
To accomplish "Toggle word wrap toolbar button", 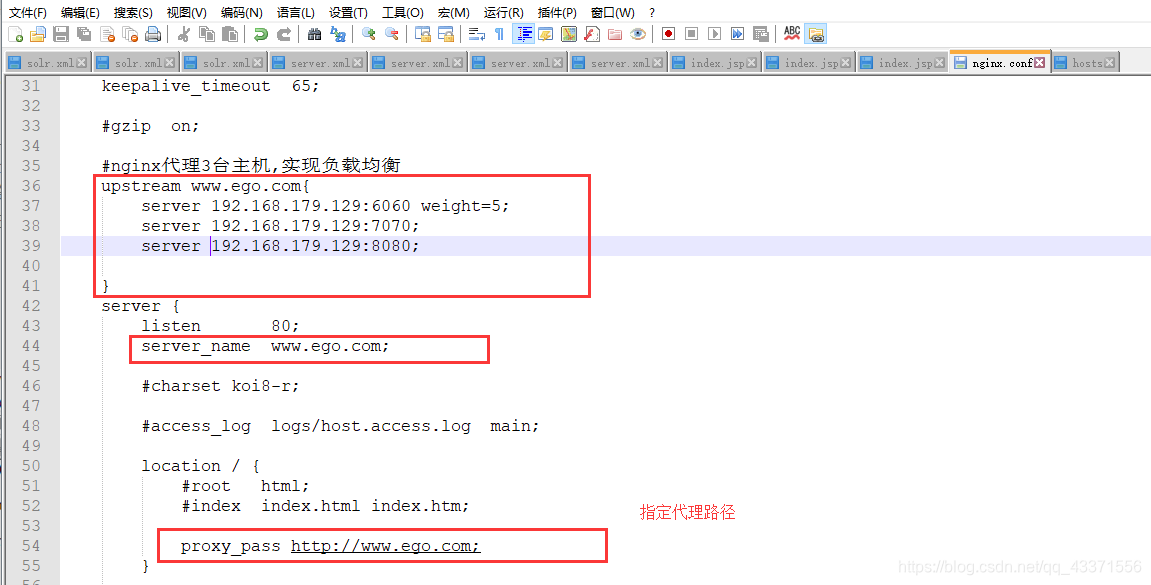I will click(476, 34).
